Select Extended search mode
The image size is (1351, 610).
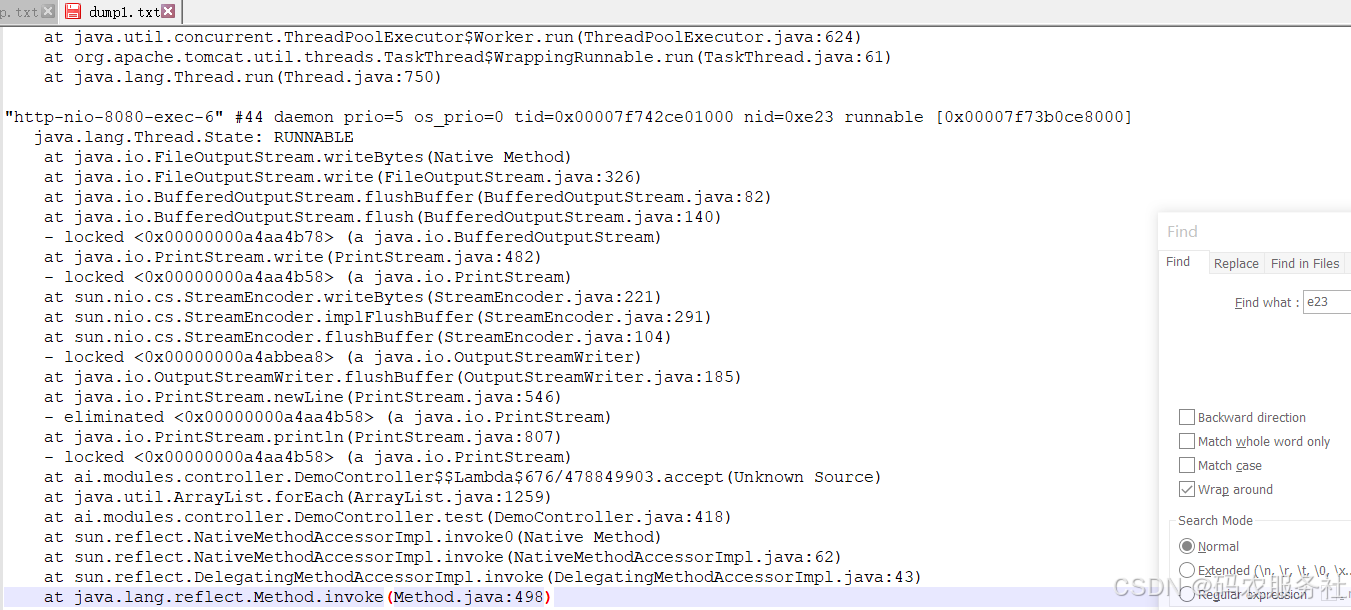[1187, 570]
